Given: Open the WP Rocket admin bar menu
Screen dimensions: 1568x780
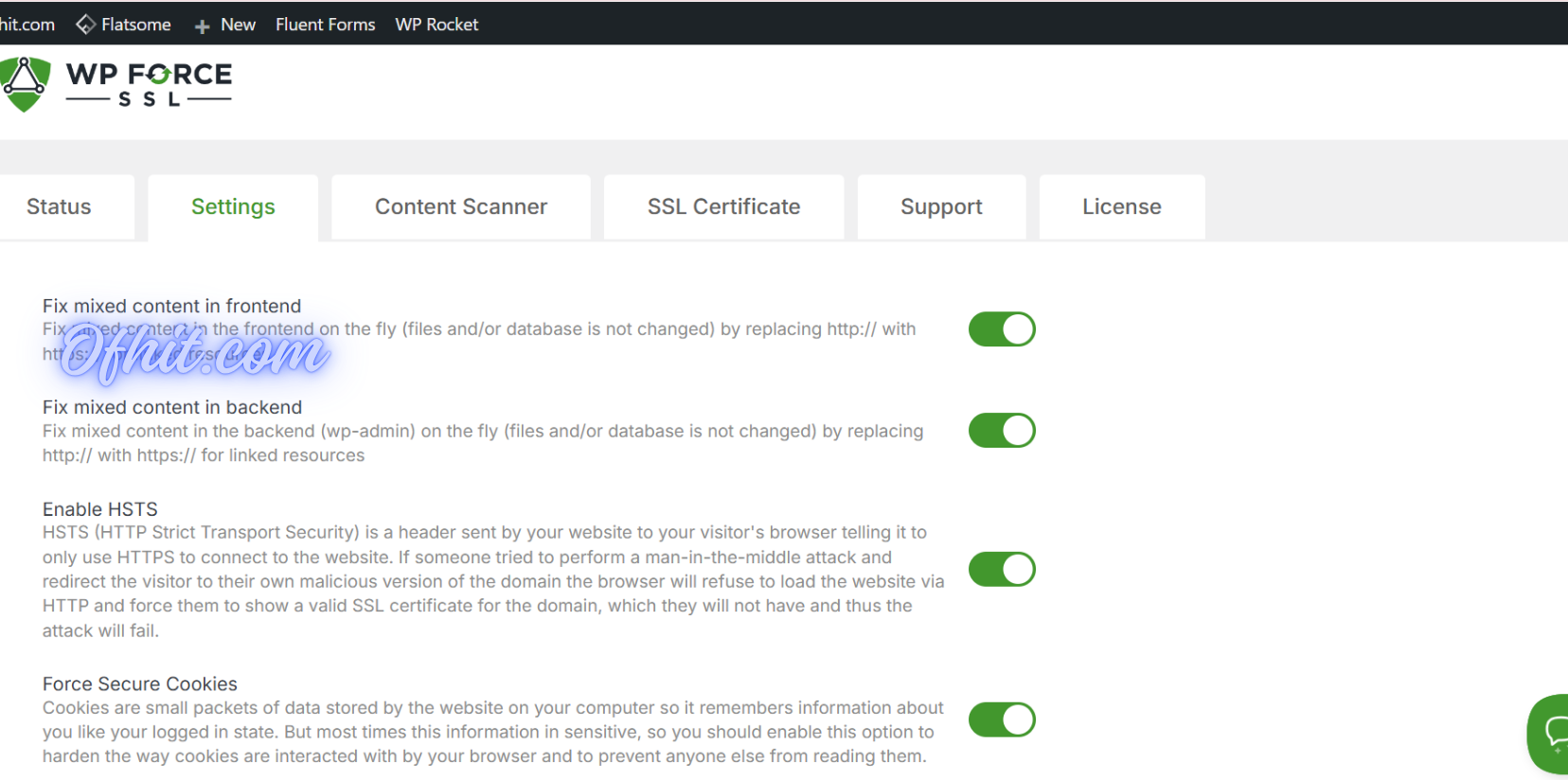Looking at the screenshot, I should tap(437, 25).
